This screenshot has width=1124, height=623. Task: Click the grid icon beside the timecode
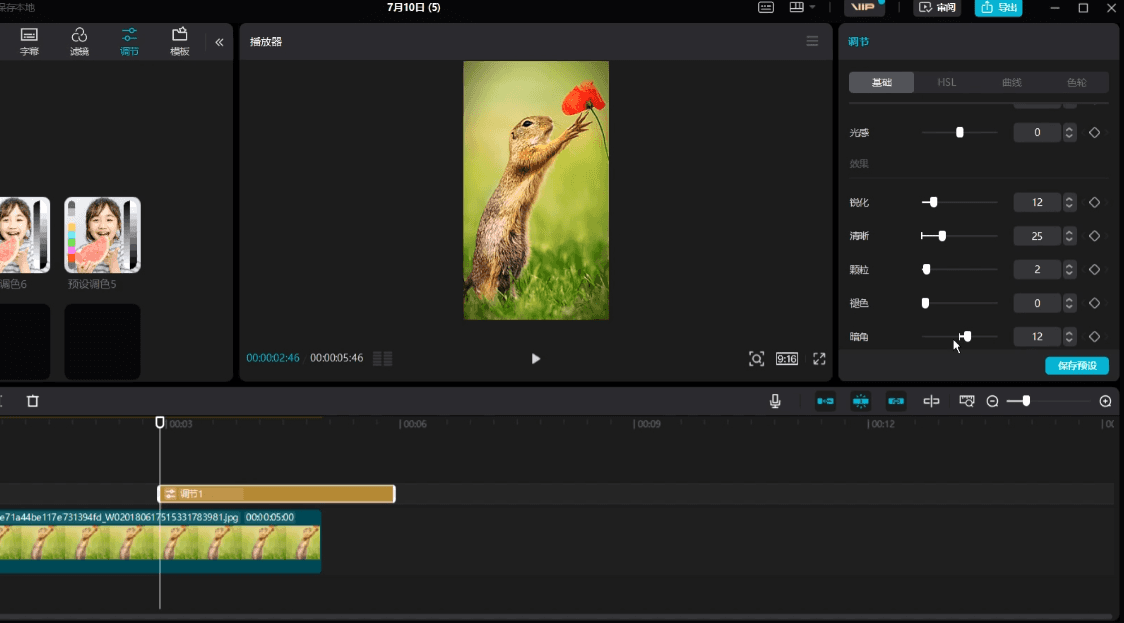(383, 358)
